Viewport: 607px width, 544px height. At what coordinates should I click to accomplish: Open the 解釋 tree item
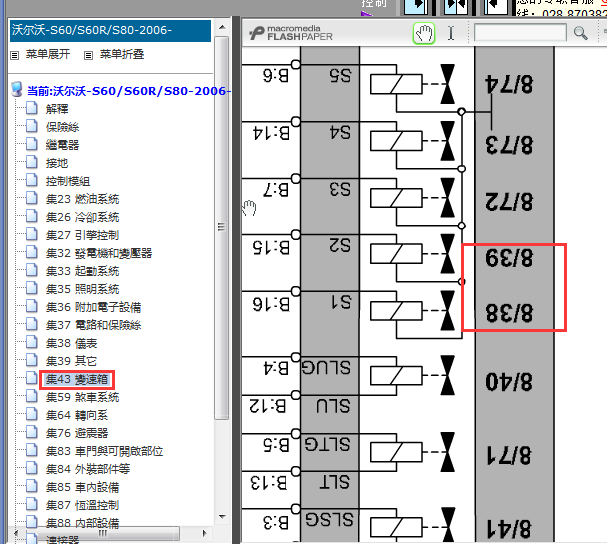coord(57,109)
